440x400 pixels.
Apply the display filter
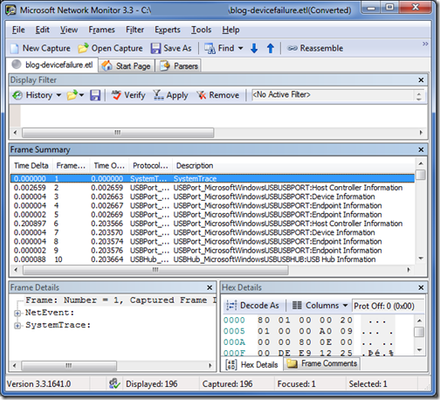coord(170,95)
